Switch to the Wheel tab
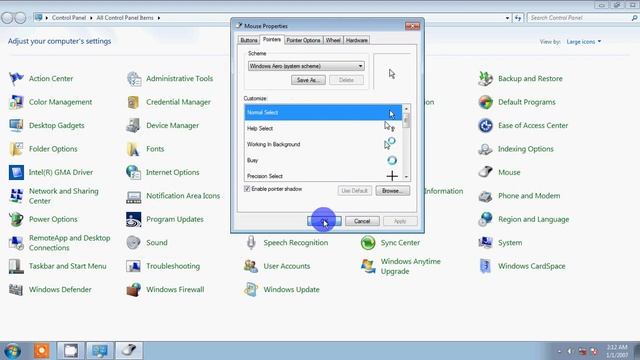Screen dimensions: 640x360 point(333,40)
